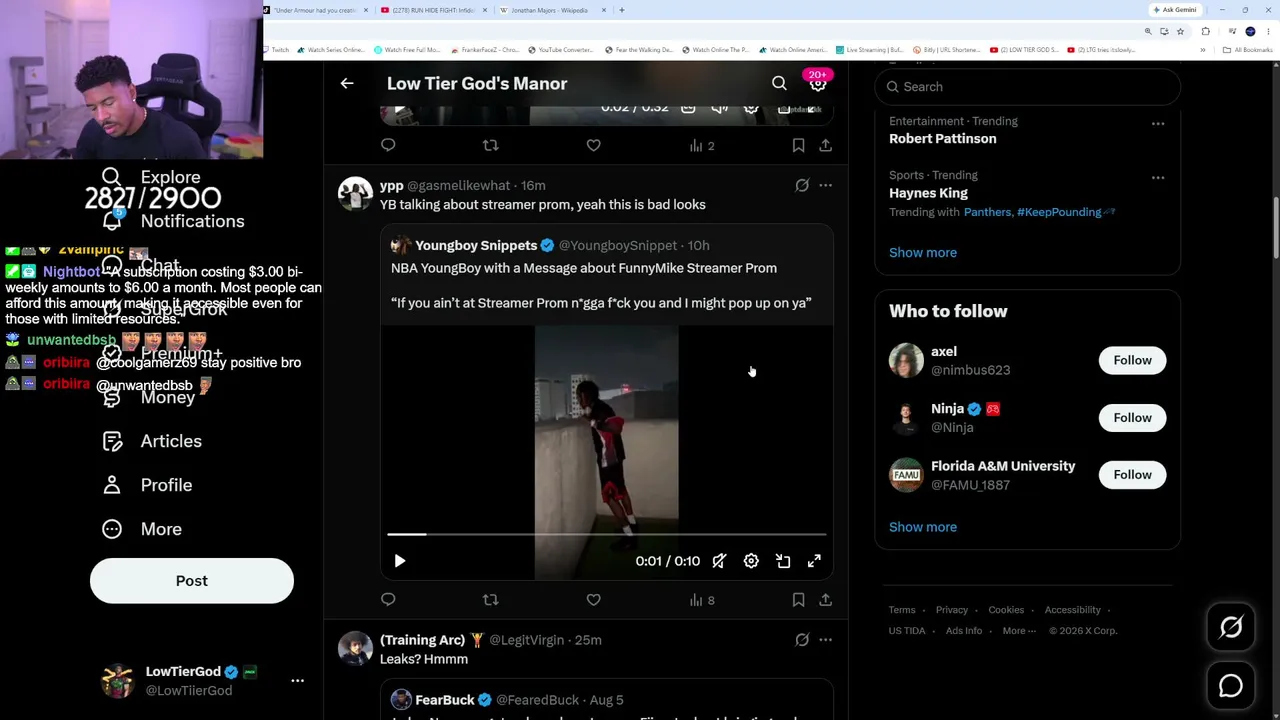Open Youngboy Snippets quoted profile name
Image resolution: width=1280 pixels, height=720 pixels.
tap(476, 245)
